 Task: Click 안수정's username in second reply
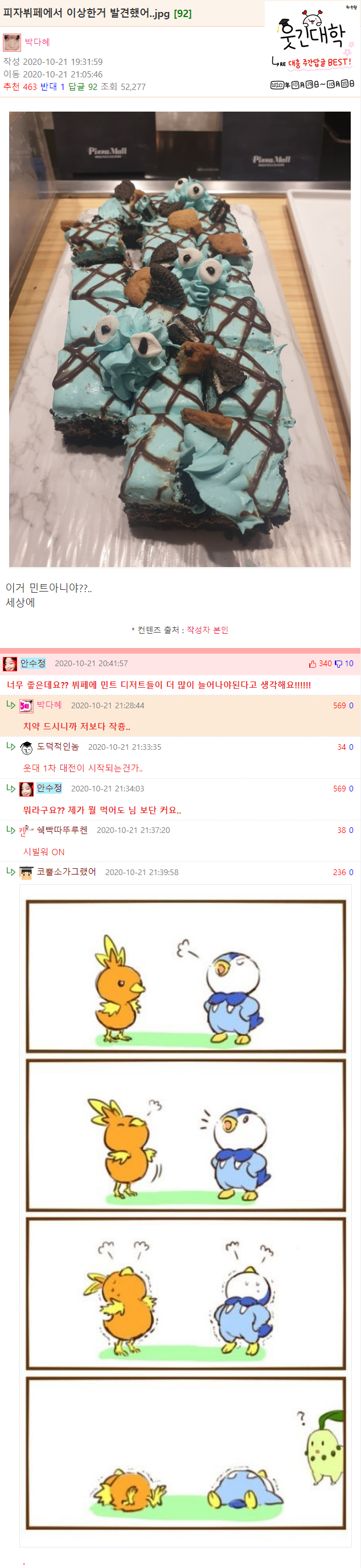tap(49, 788)
